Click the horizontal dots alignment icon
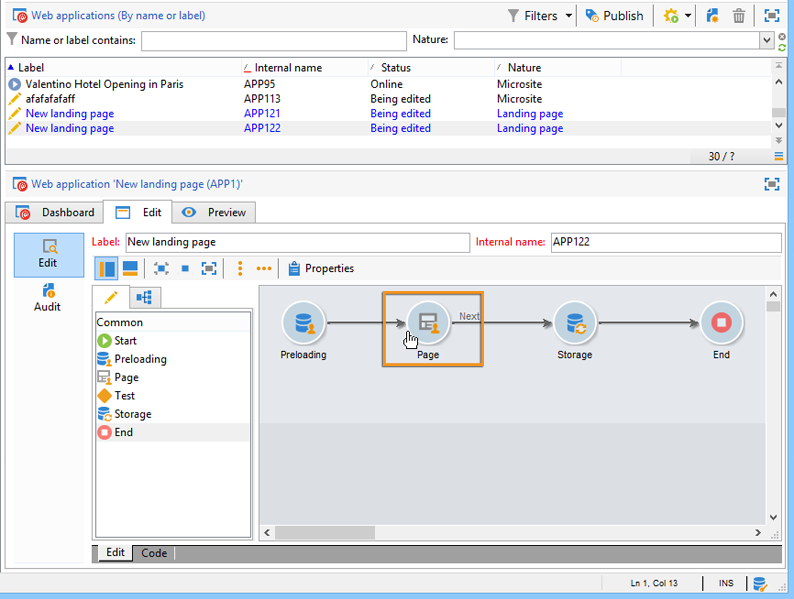 point(264,269)
